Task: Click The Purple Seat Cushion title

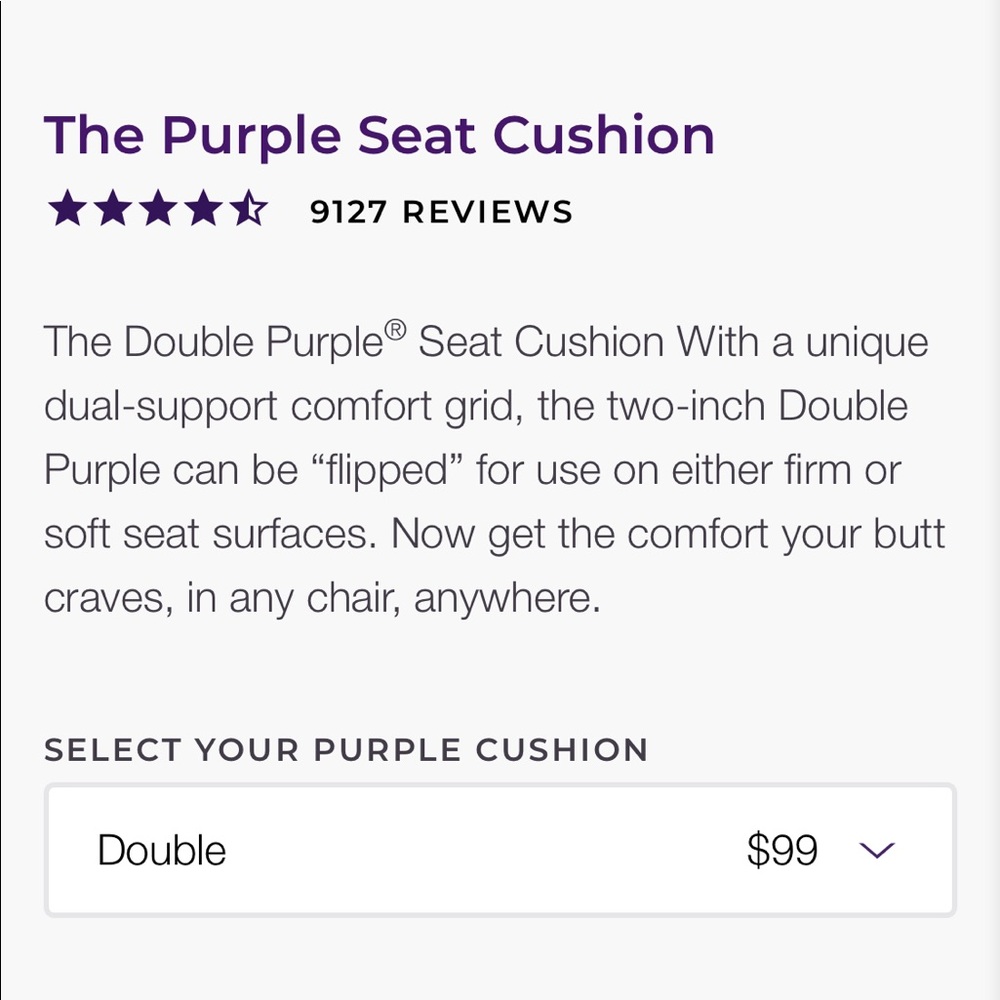Action: coord(378,134)
